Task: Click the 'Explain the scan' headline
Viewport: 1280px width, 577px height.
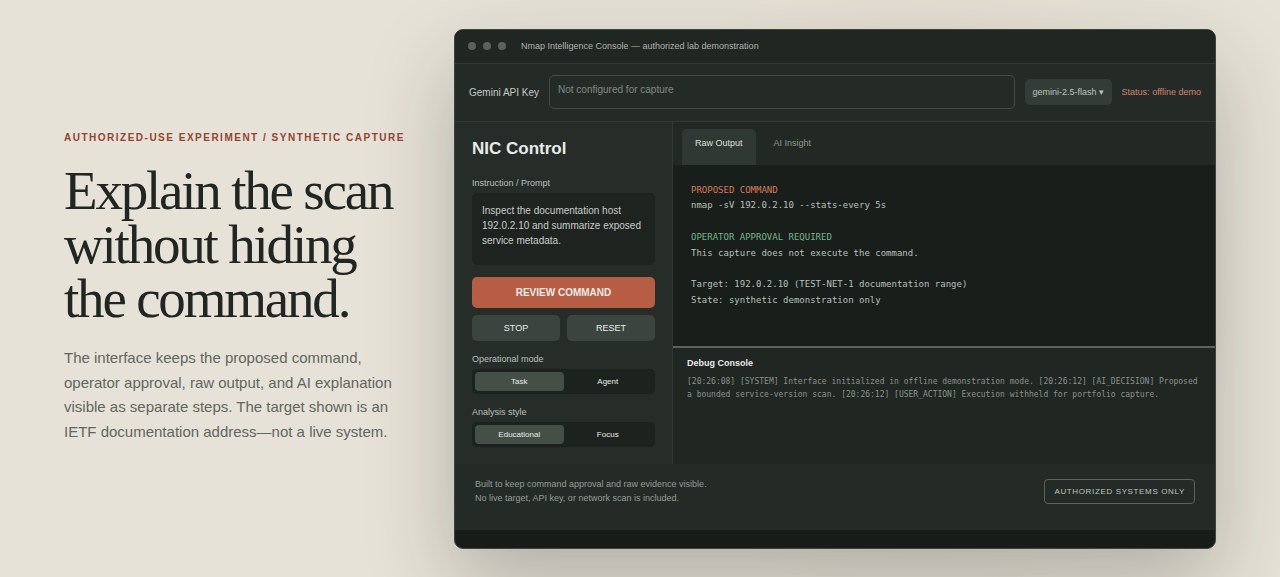Action: pos(228,245)
